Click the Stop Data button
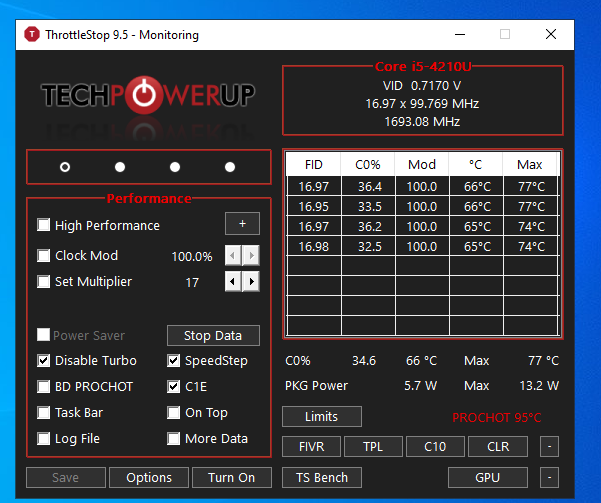This screenshot has height=503, width=601. pos(213,335)
